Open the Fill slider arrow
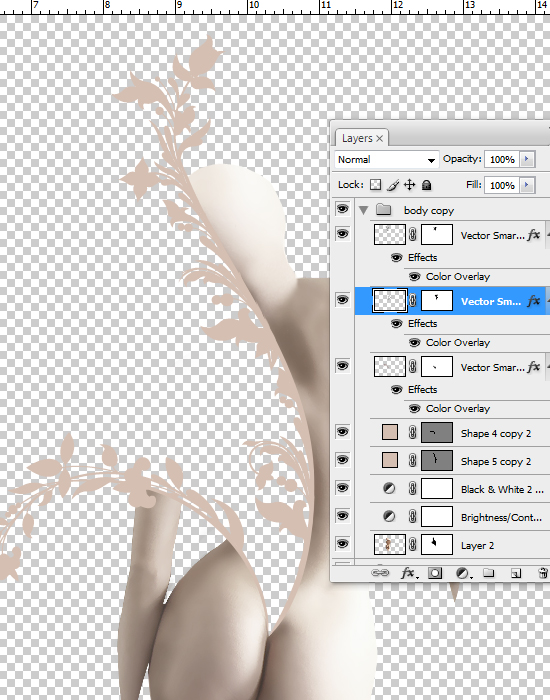Screen dimensions: 550x700 (x=527, y=185)
